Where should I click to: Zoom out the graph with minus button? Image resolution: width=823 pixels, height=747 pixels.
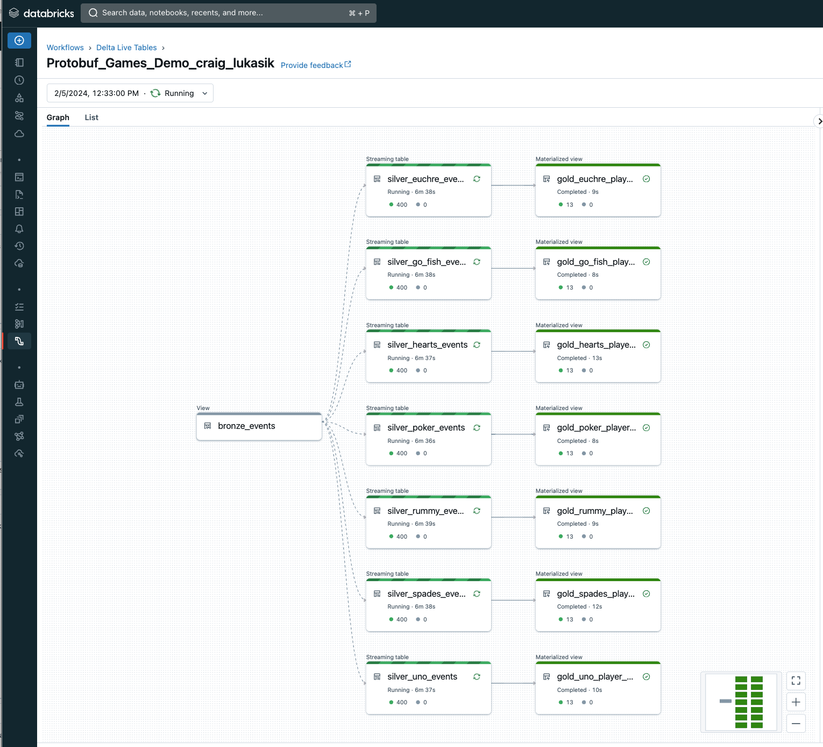click(x=796, y=723)
